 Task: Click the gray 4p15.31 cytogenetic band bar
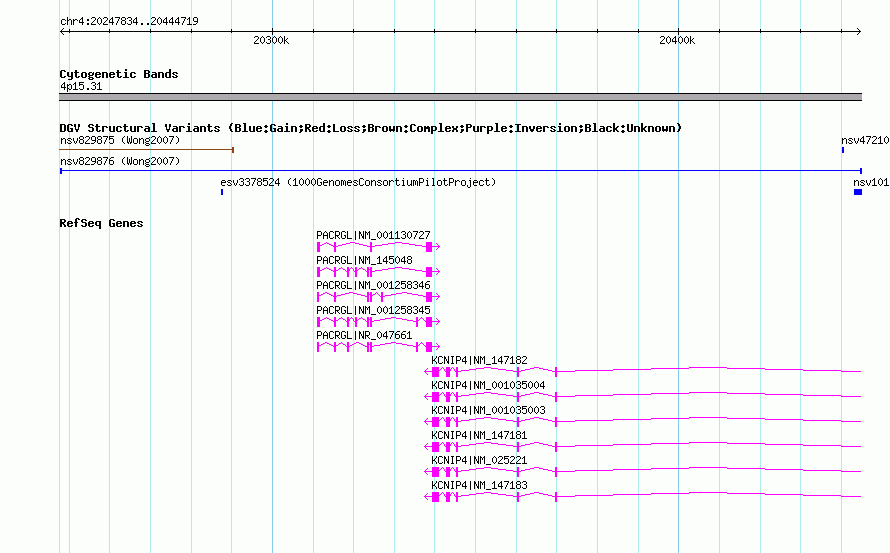tap(460, 97)
